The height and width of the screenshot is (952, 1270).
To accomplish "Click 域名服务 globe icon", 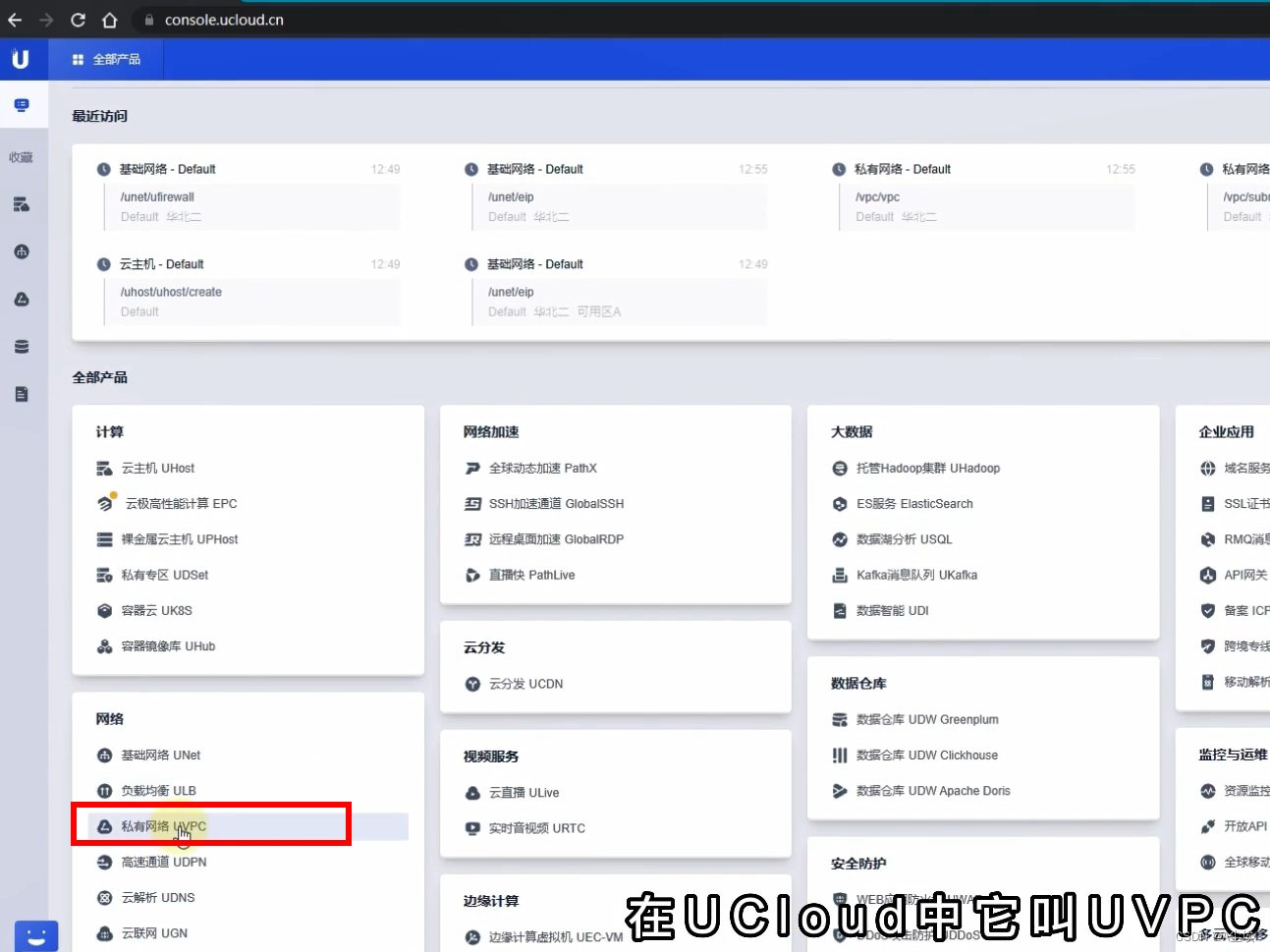I will [1208, 469].
